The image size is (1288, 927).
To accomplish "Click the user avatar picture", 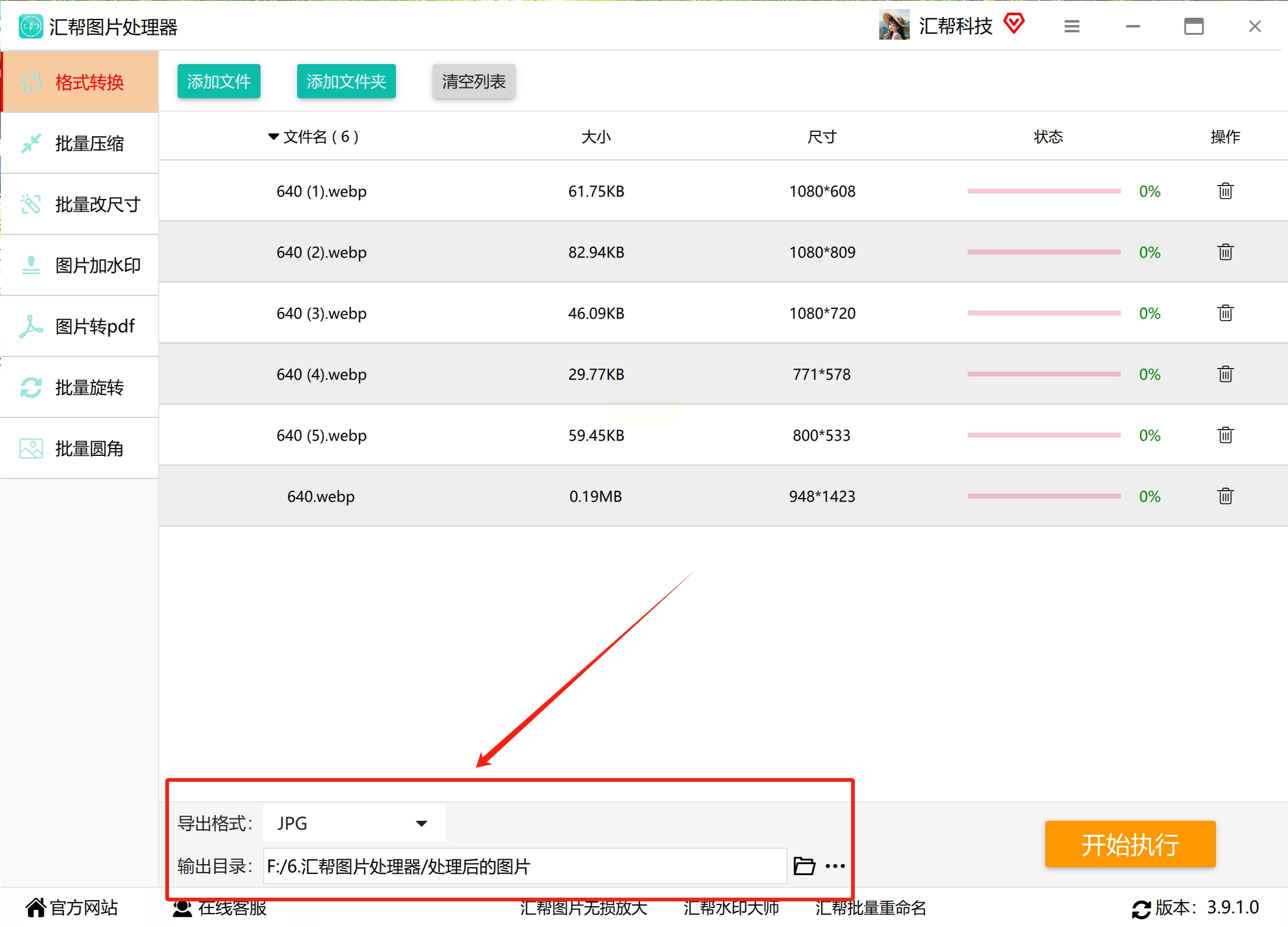I will (894, 26).
